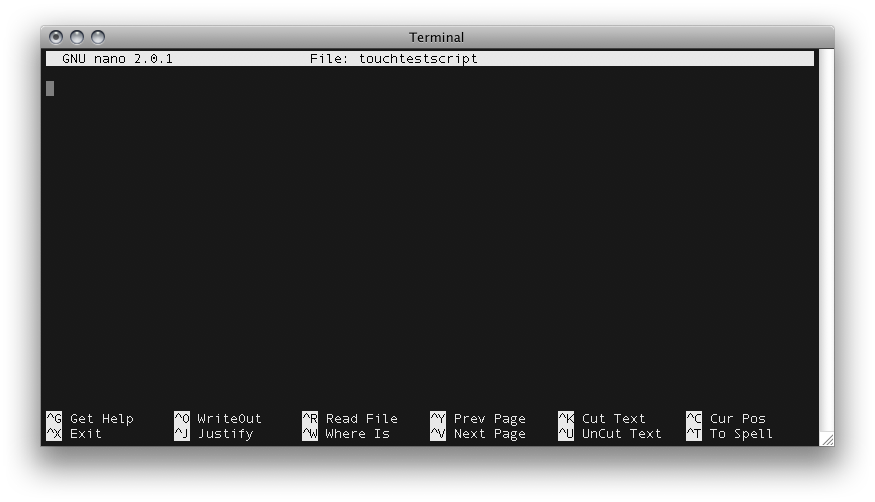Select the ^O WriteOut shortcut label
Viewport: 875px width, 502px height.
[x=218, y=418]
